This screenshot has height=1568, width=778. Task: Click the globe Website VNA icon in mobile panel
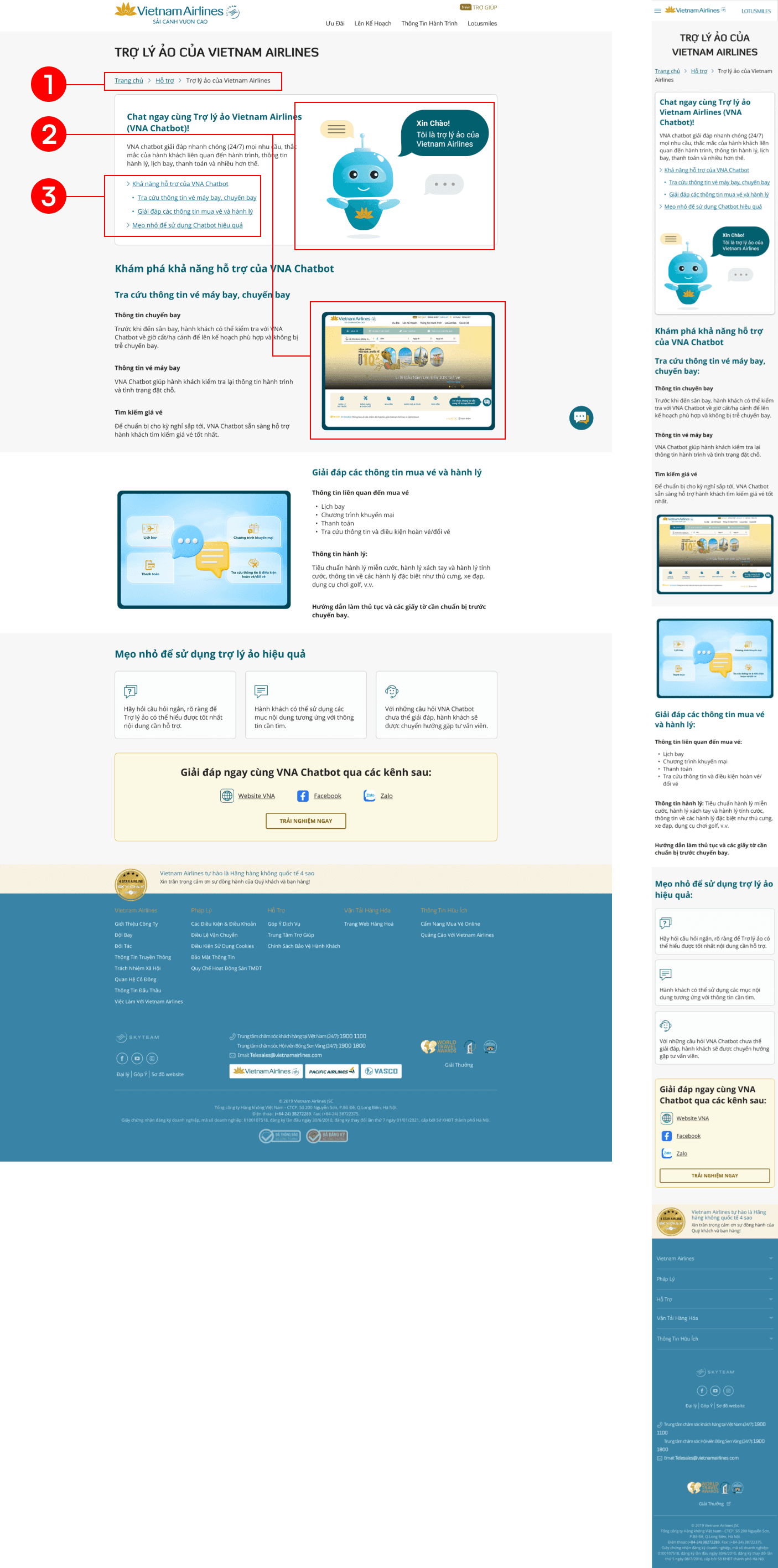[x=667, y=1118]
